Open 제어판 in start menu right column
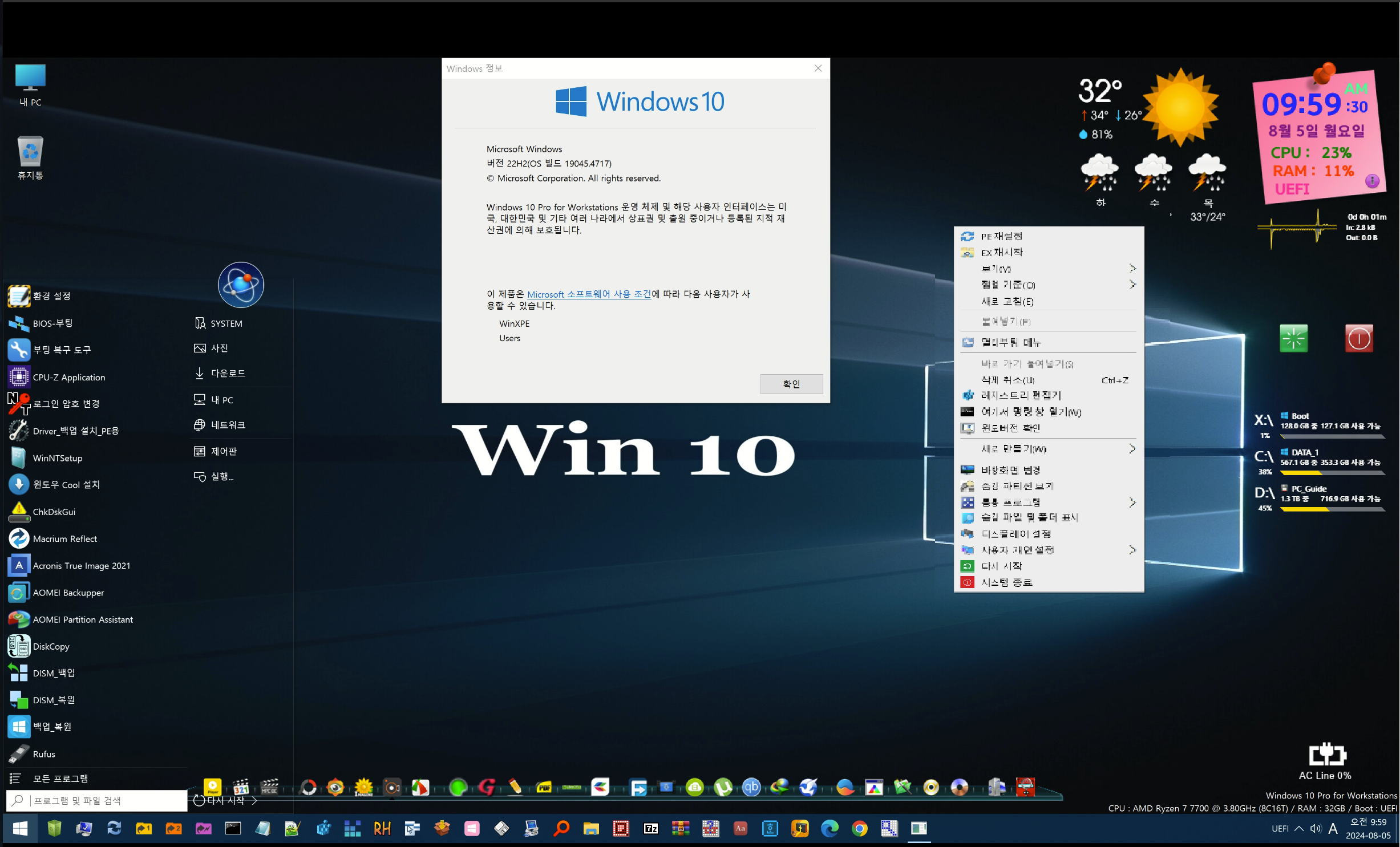 (x=215, y=451)
